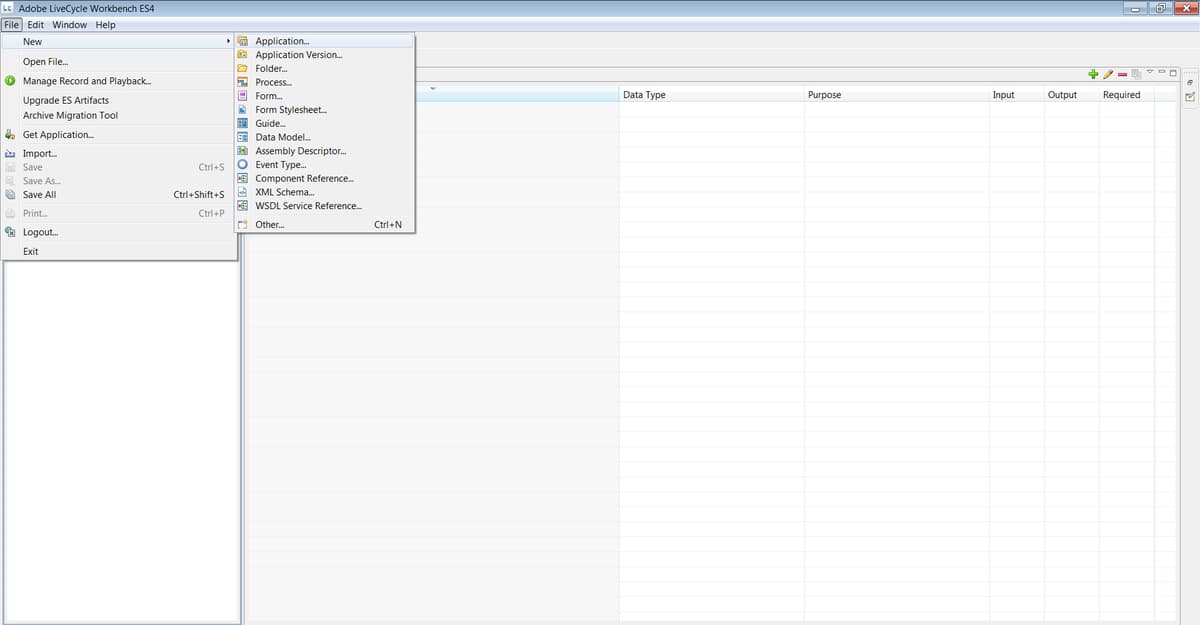
Task: Expand the New submenu arrow
Action: point(228,41)
